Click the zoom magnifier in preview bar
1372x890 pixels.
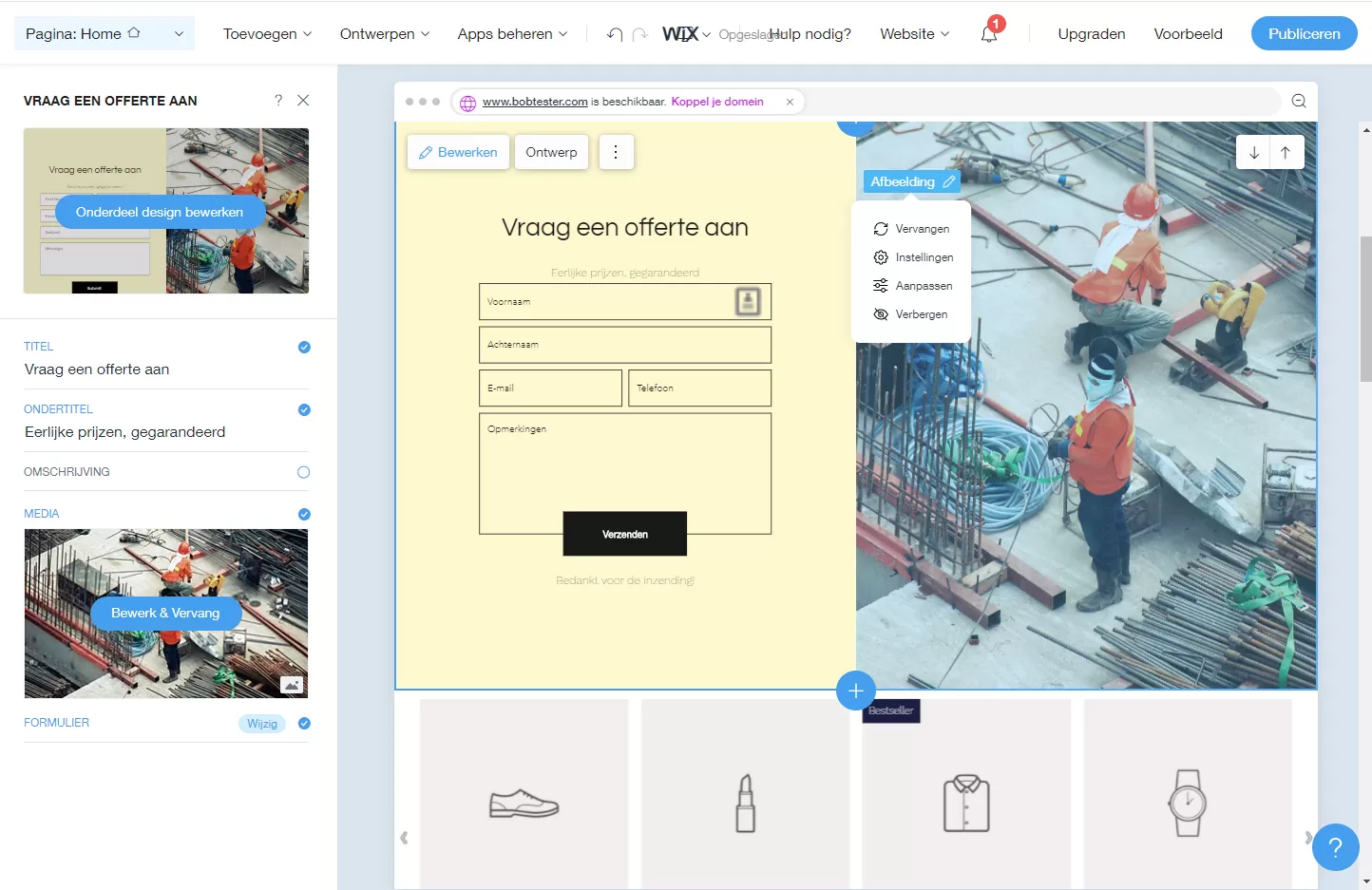1299,102
